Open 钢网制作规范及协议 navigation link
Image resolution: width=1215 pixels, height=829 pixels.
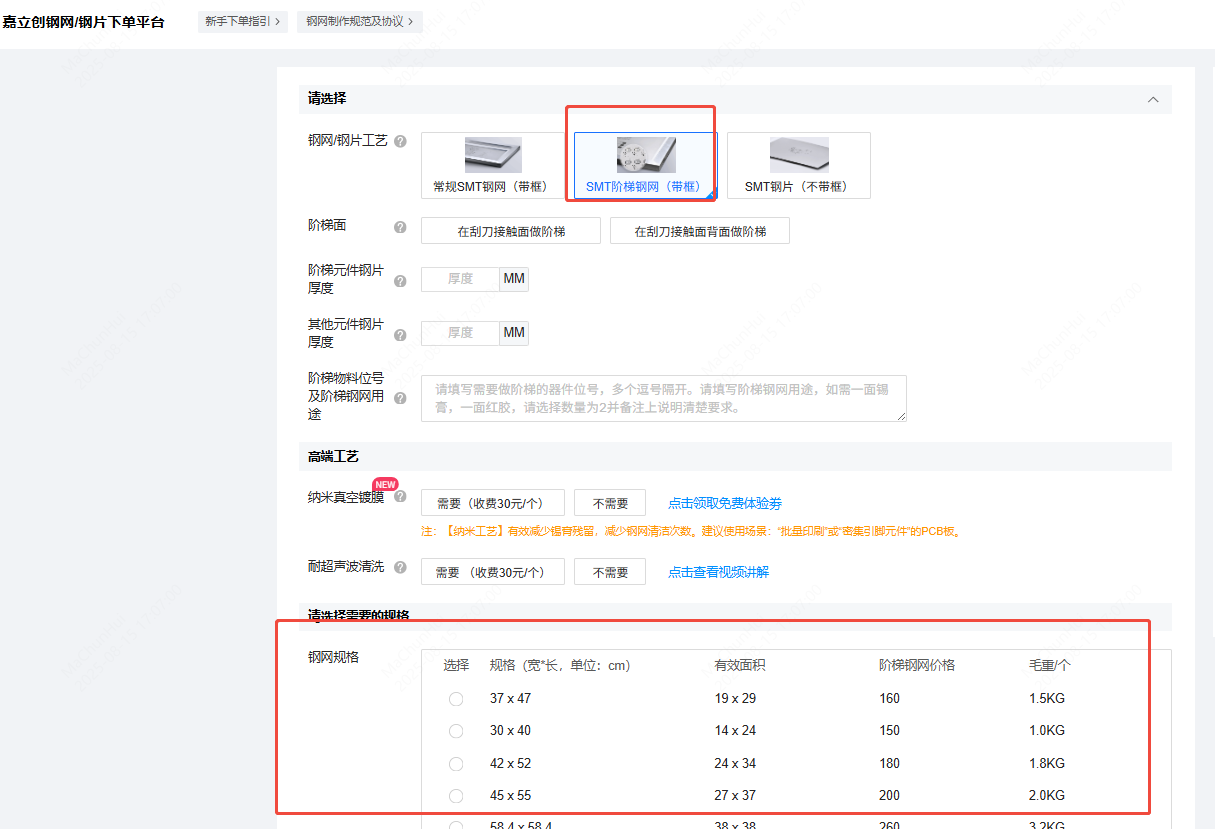pos(359,21)
